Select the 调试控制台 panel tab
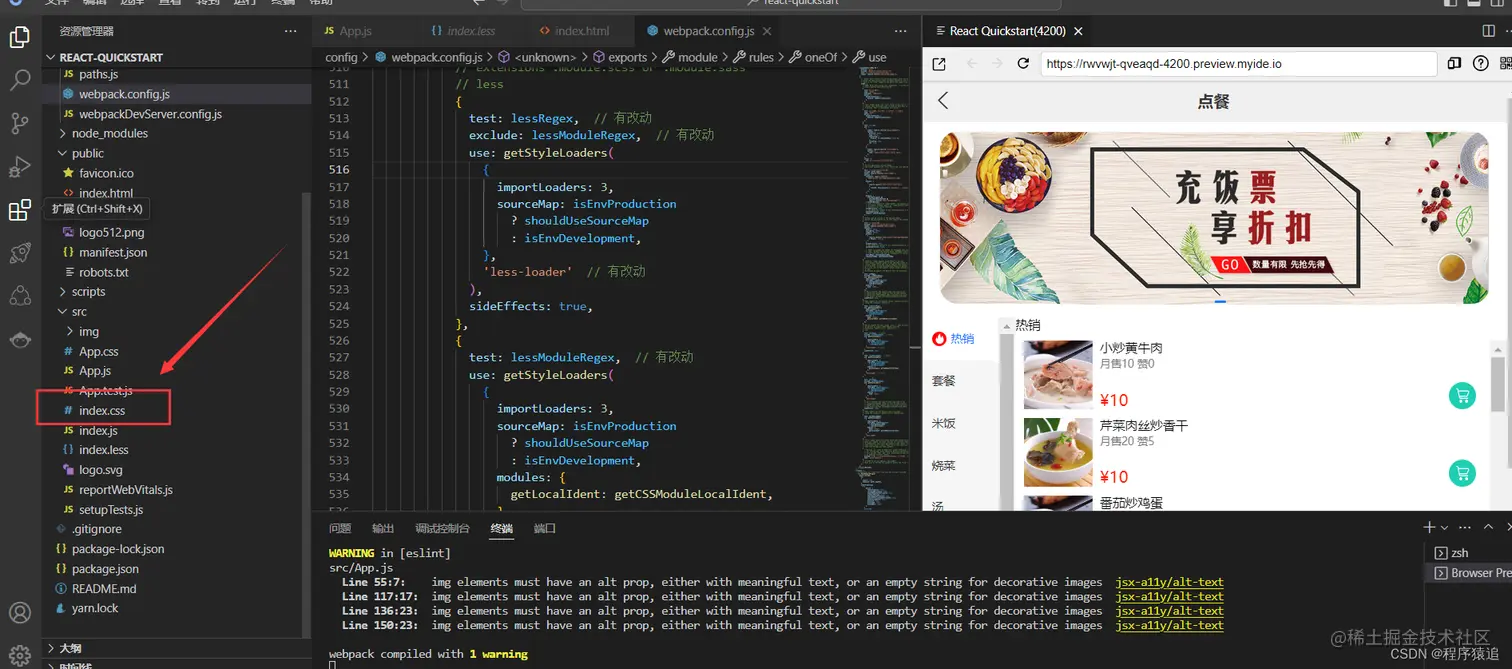The width and height of the screenshot is (1512, 669). [x=442, y=528]
